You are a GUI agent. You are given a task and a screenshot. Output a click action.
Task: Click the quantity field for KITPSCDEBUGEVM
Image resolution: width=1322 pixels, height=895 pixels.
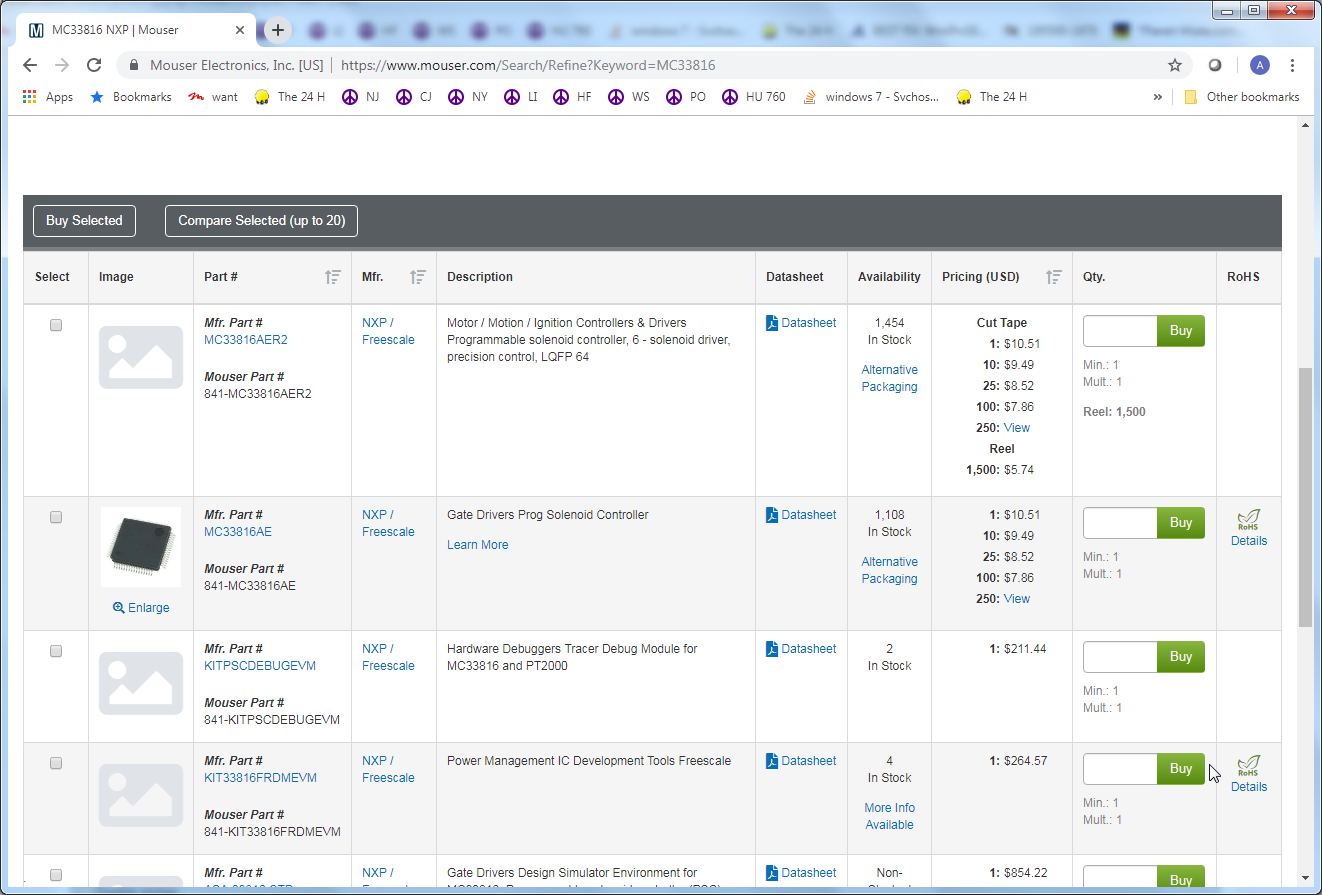point(1120,657)
